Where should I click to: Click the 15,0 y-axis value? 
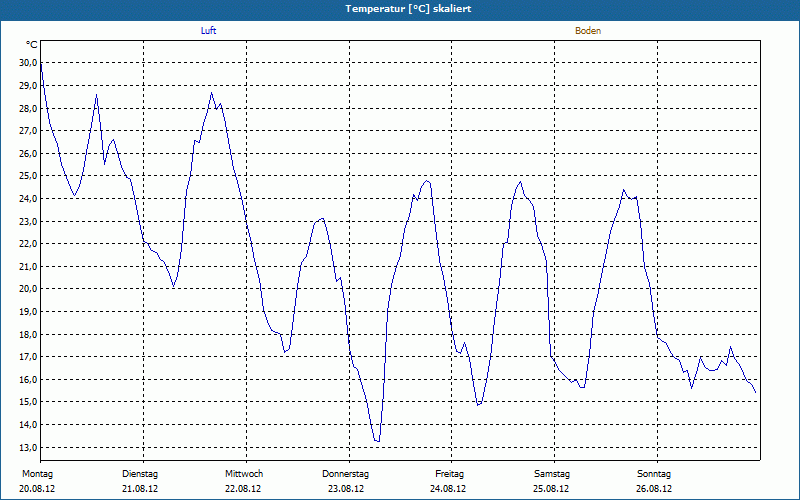[x=28, y=402]
